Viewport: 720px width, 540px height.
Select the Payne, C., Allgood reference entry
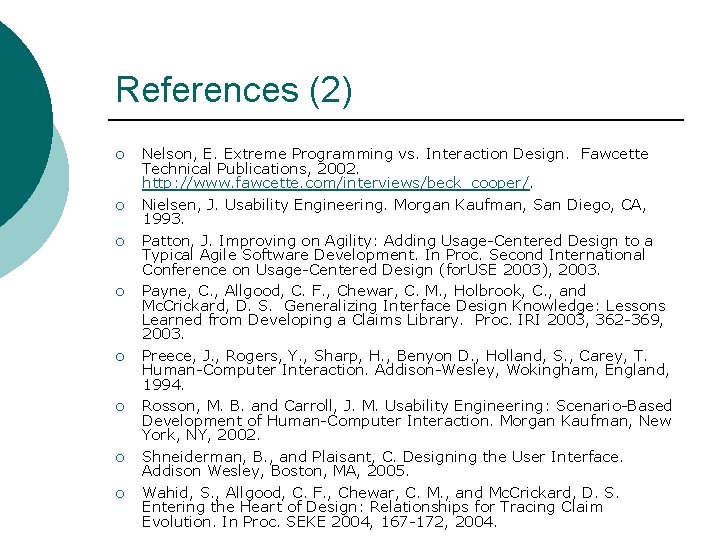click(x=404, y=312)
